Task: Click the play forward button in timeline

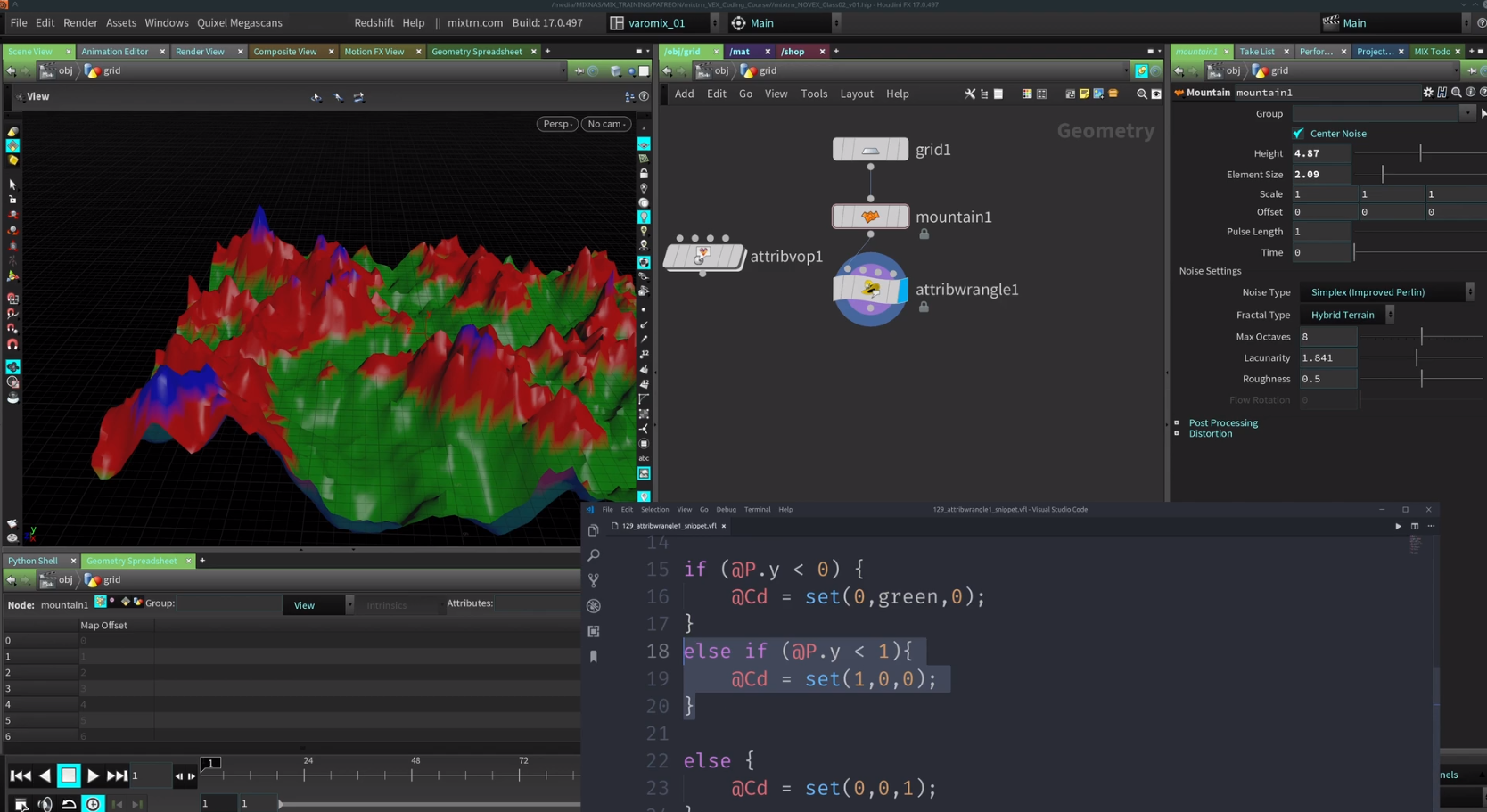Action: click(93, 775)
